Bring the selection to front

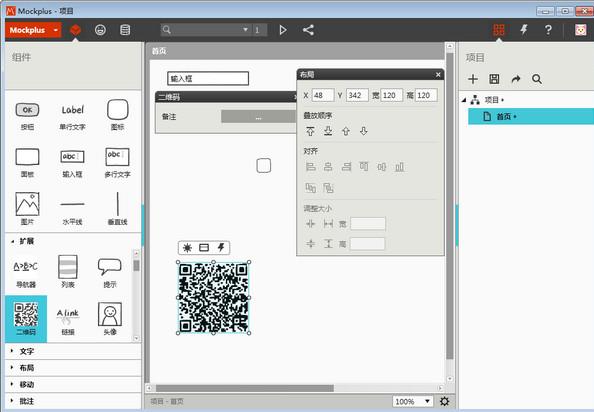click(x=310, y=131)
